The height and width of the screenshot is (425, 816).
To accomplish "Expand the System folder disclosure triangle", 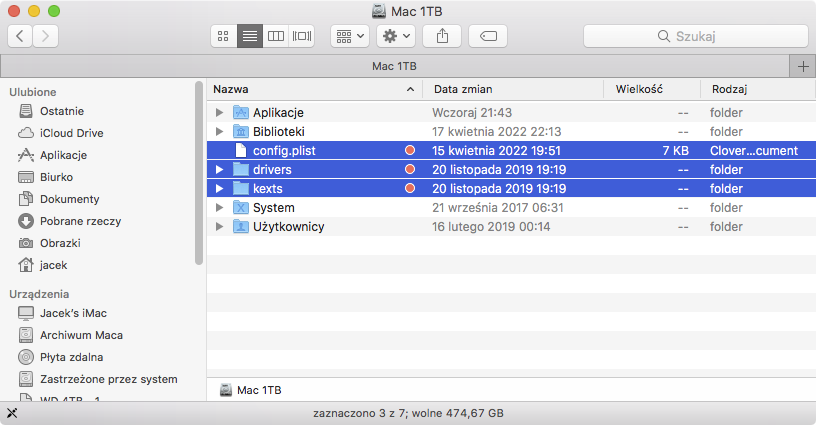I will point(220,208).
